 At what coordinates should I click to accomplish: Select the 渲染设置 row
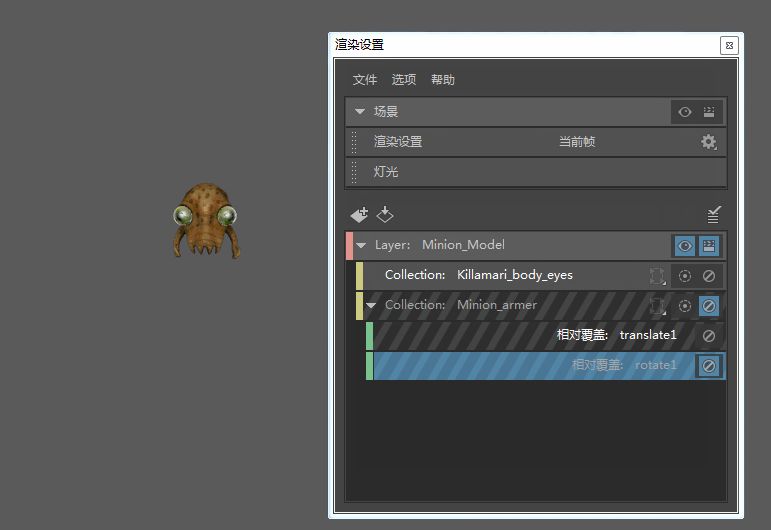coord(536,142)
